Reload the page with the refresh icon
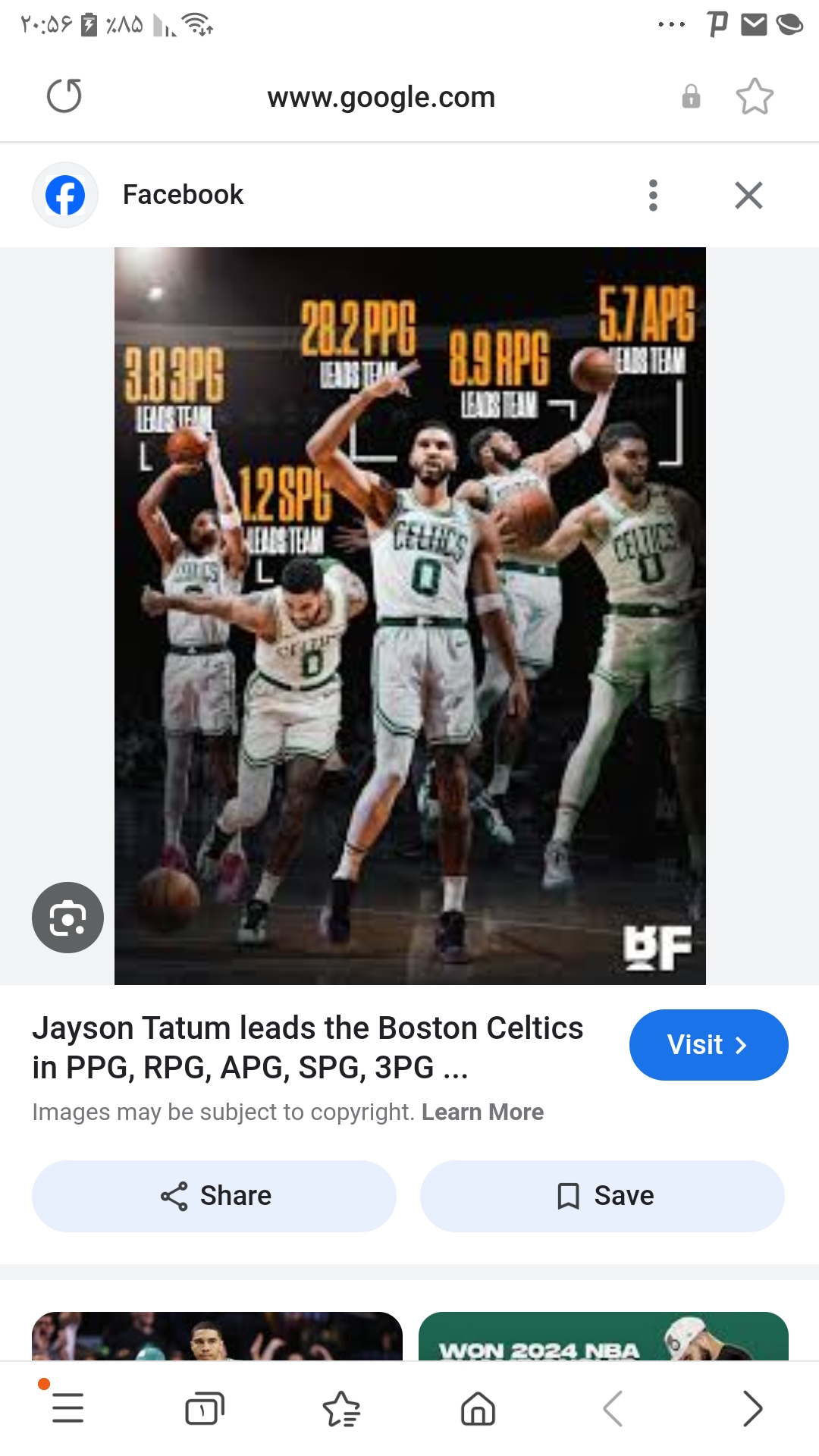Screen dimensions: 819x1456 [x=64, y=96]
